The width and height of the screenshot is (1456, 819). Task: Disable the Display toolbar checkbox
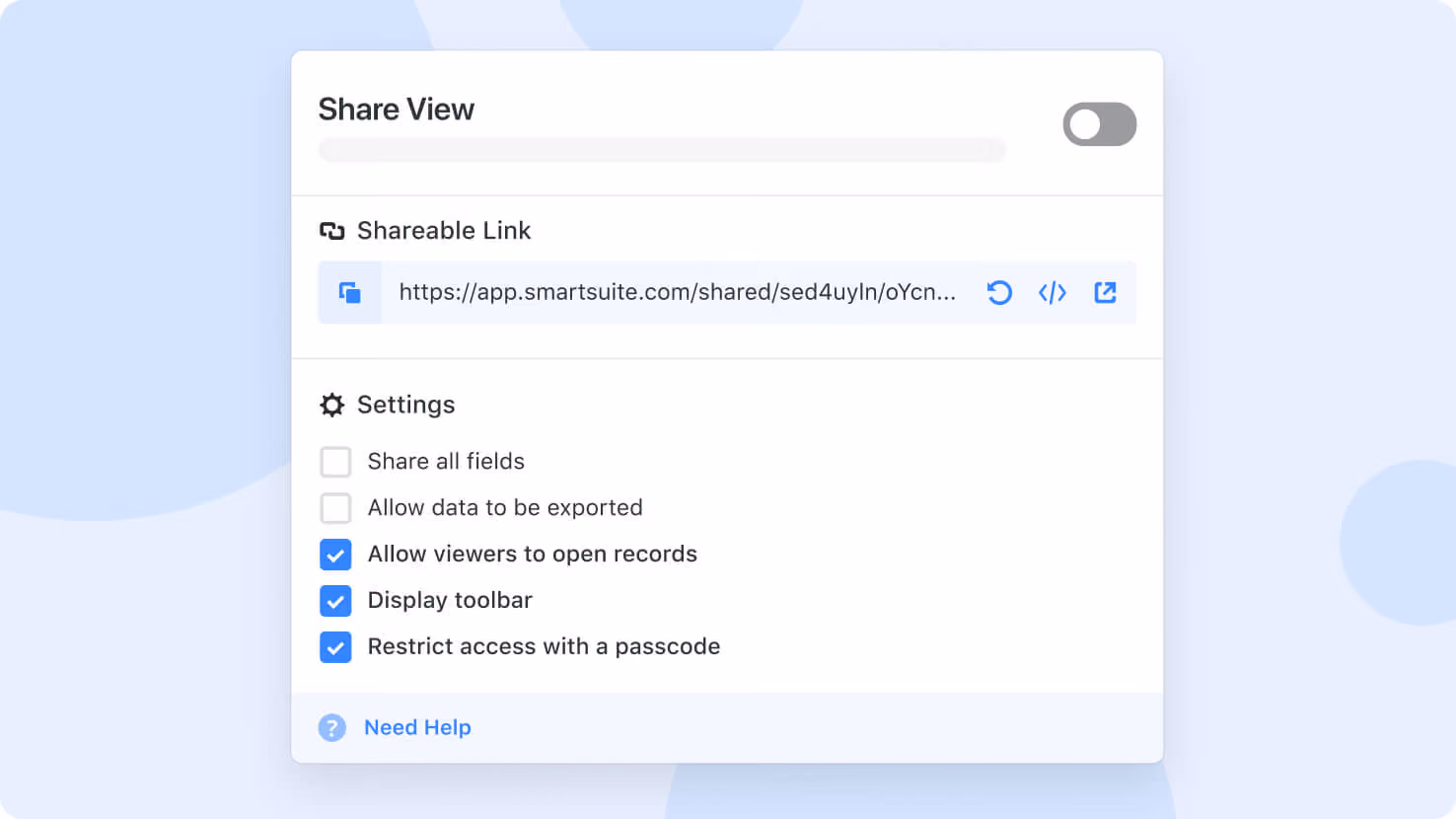pos(335,601)
